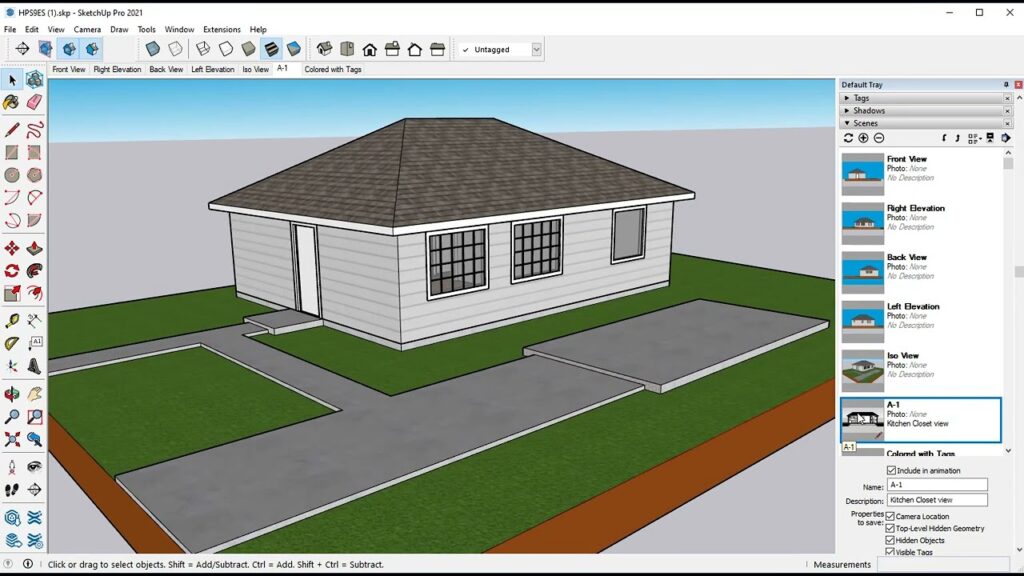Activate the Paint Bucket tool

pos(12,102)
